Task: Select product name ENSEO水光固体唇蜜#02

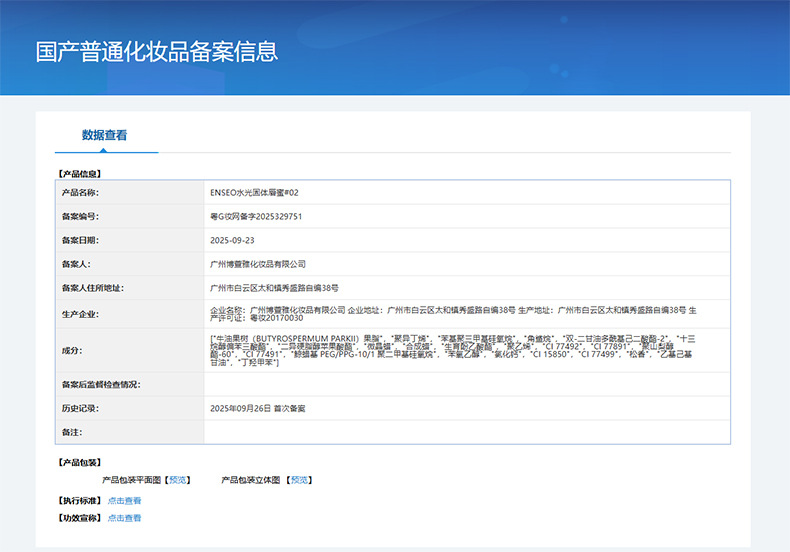Action: pos(254,192)
